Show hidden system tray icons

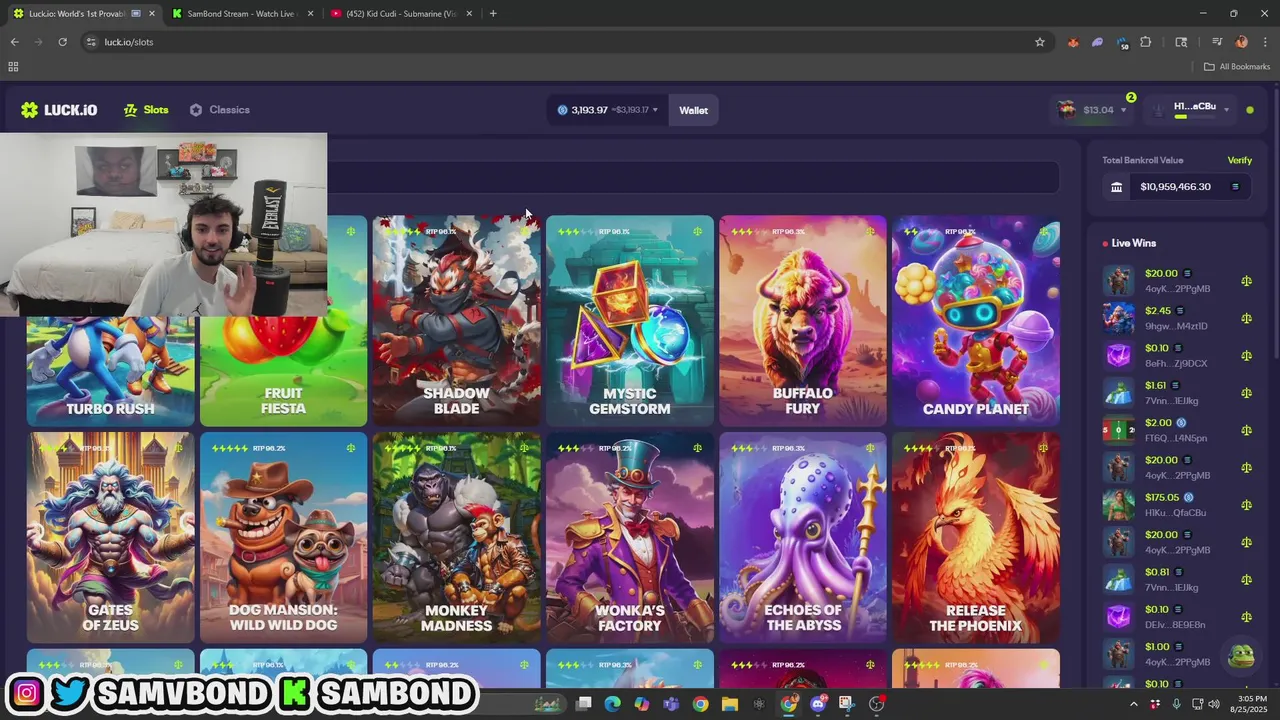1133,704
